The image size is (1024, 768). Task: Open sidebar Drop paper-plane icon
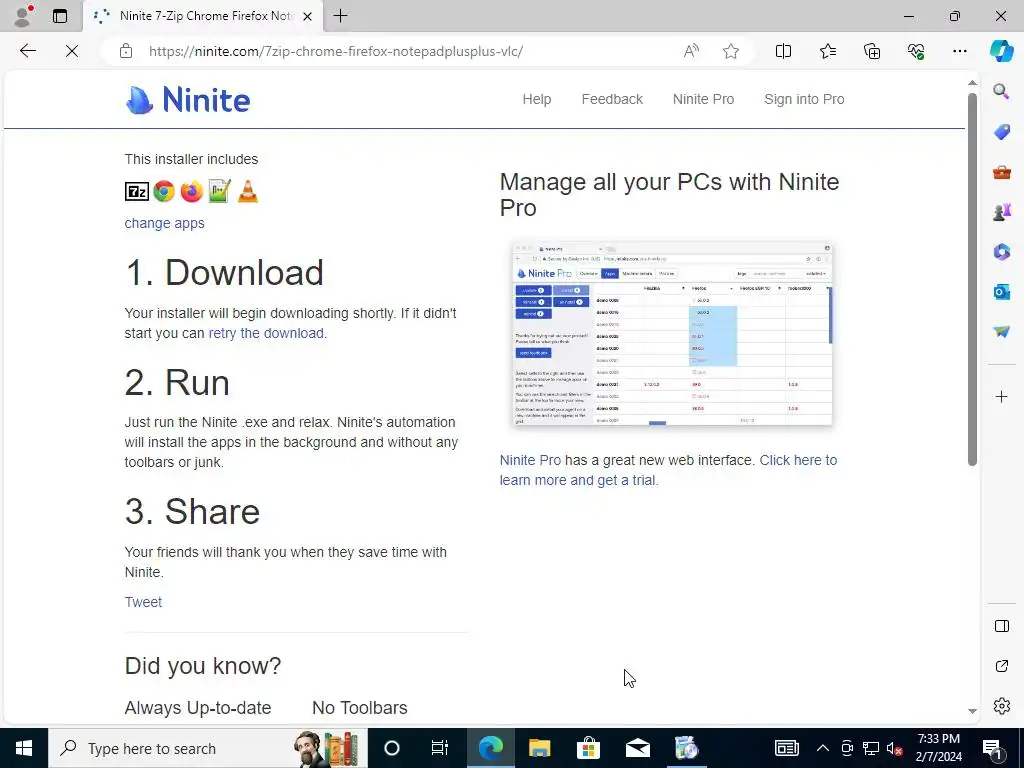tap(1001, 331)
